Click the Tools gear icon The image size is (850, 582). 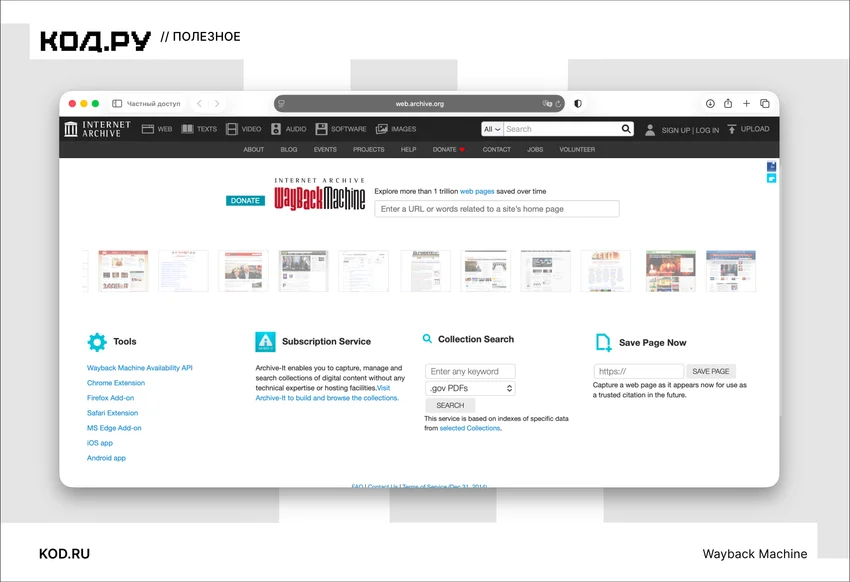(x=97, y=342)
